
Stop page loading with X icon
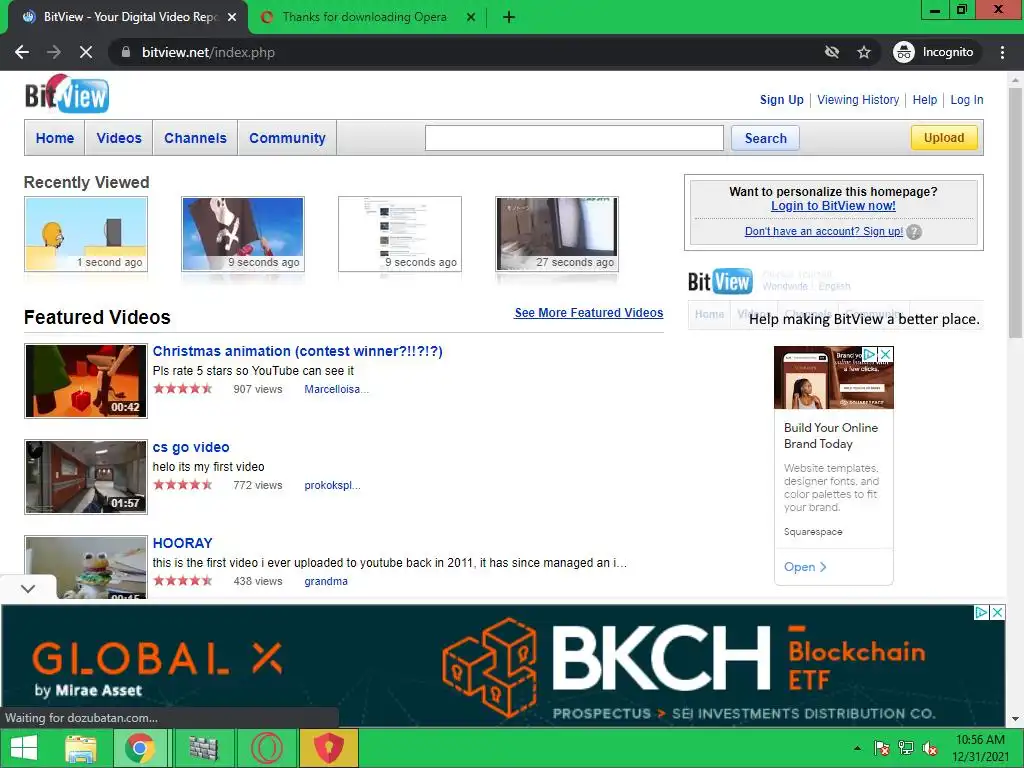(x=86, y=52)
